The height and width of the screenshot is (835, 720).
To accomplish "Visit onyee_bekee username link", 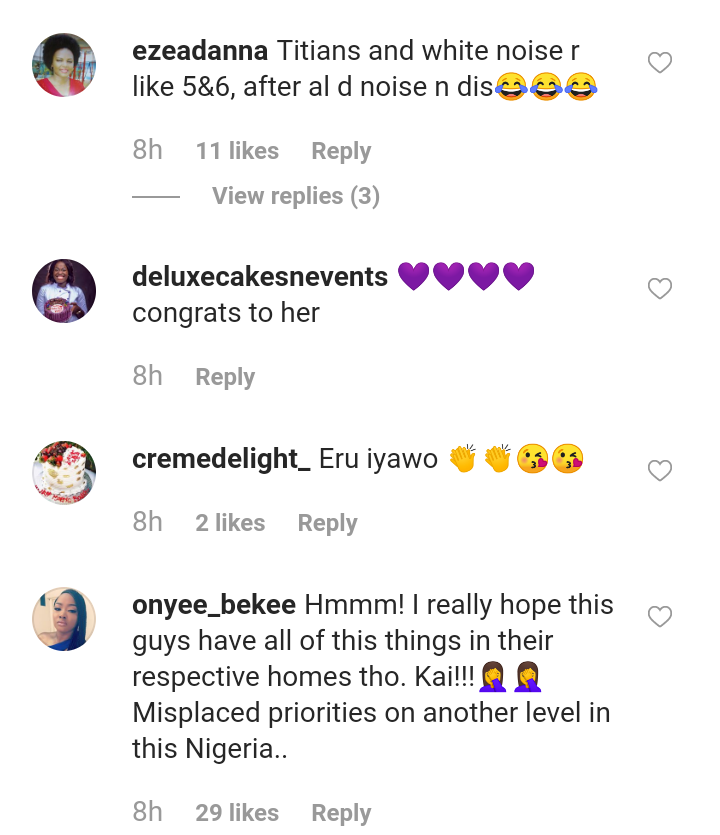I will coord(214,605).
